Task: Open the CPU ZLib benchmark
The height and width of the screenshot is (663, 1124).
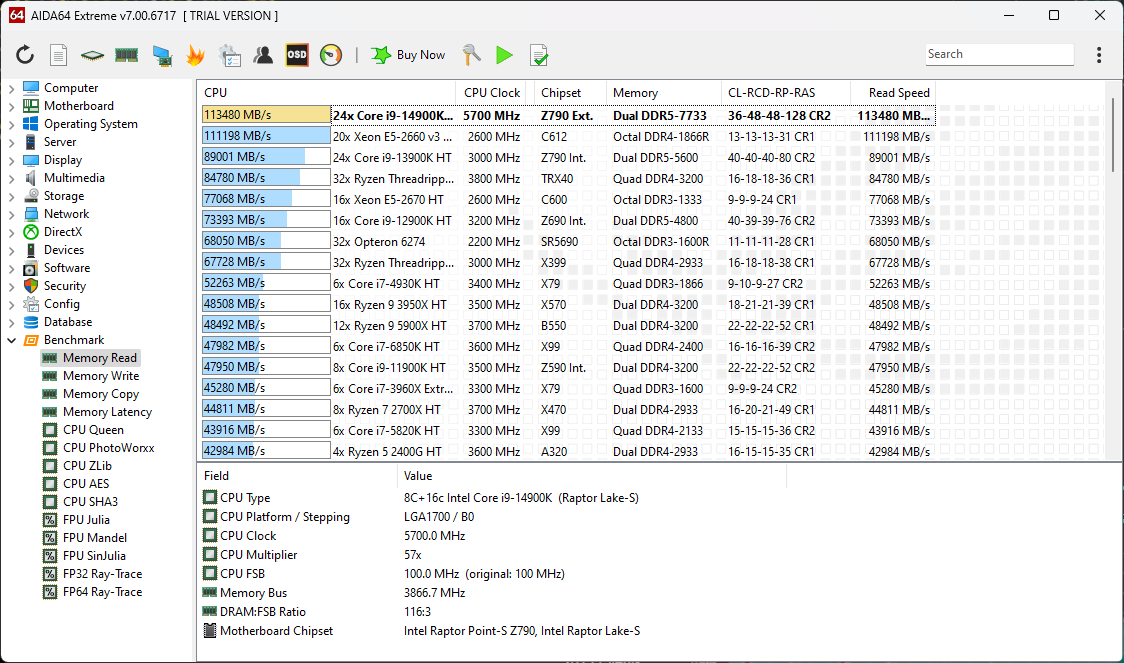Action: (x=87, y=465)
